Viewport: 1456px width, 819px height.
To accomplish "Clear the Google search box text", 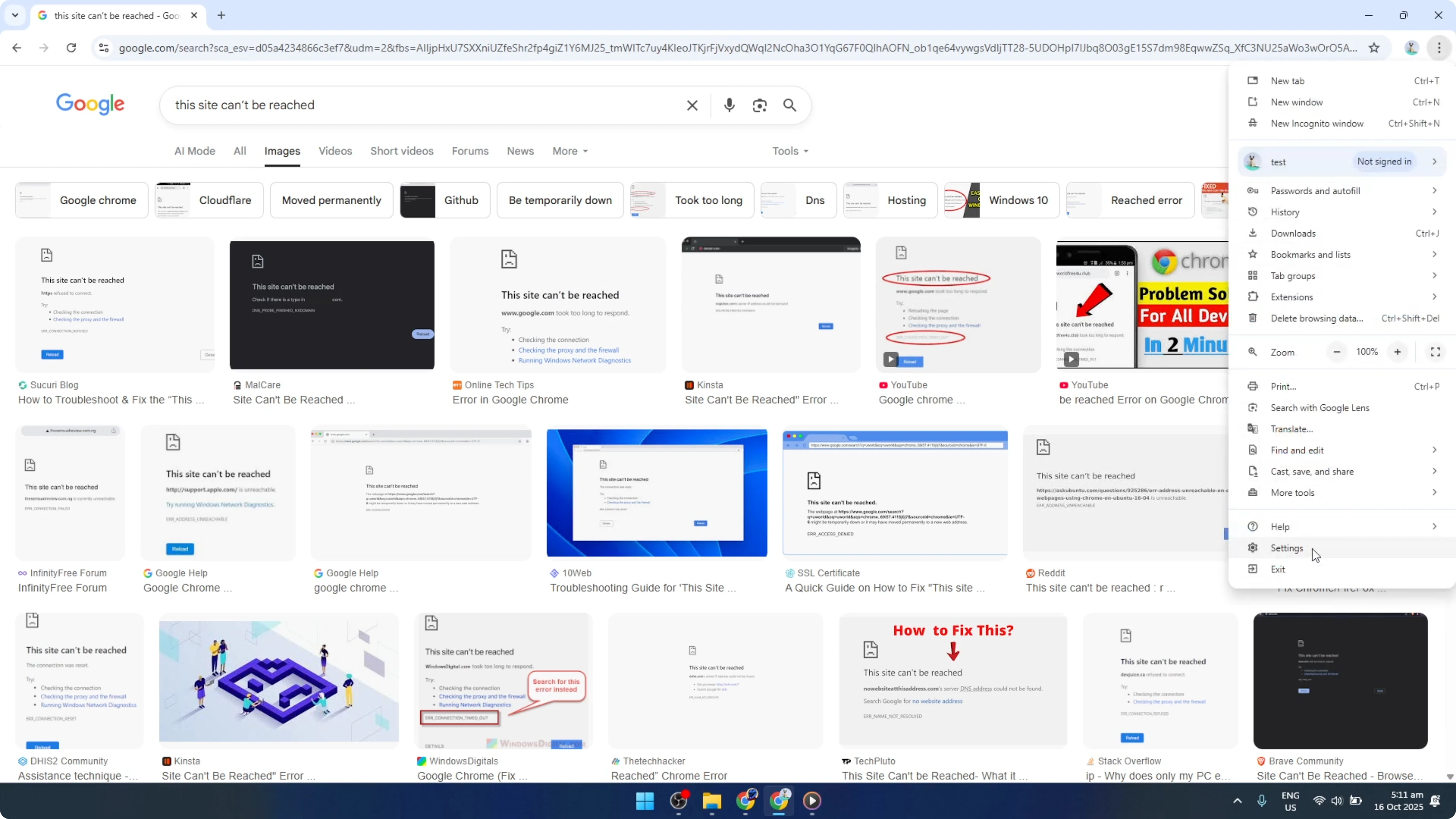I will (692, 105).
